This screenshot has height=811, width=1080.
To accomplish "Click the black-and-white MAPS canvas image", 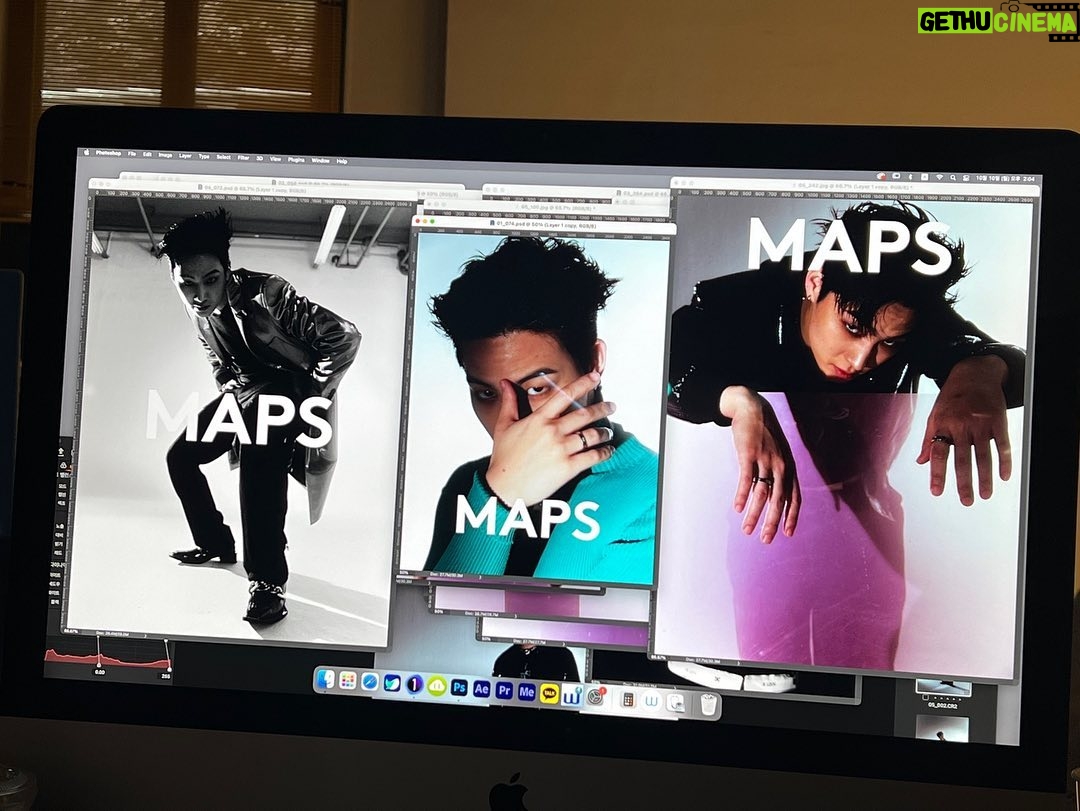I will click(241, 420).
